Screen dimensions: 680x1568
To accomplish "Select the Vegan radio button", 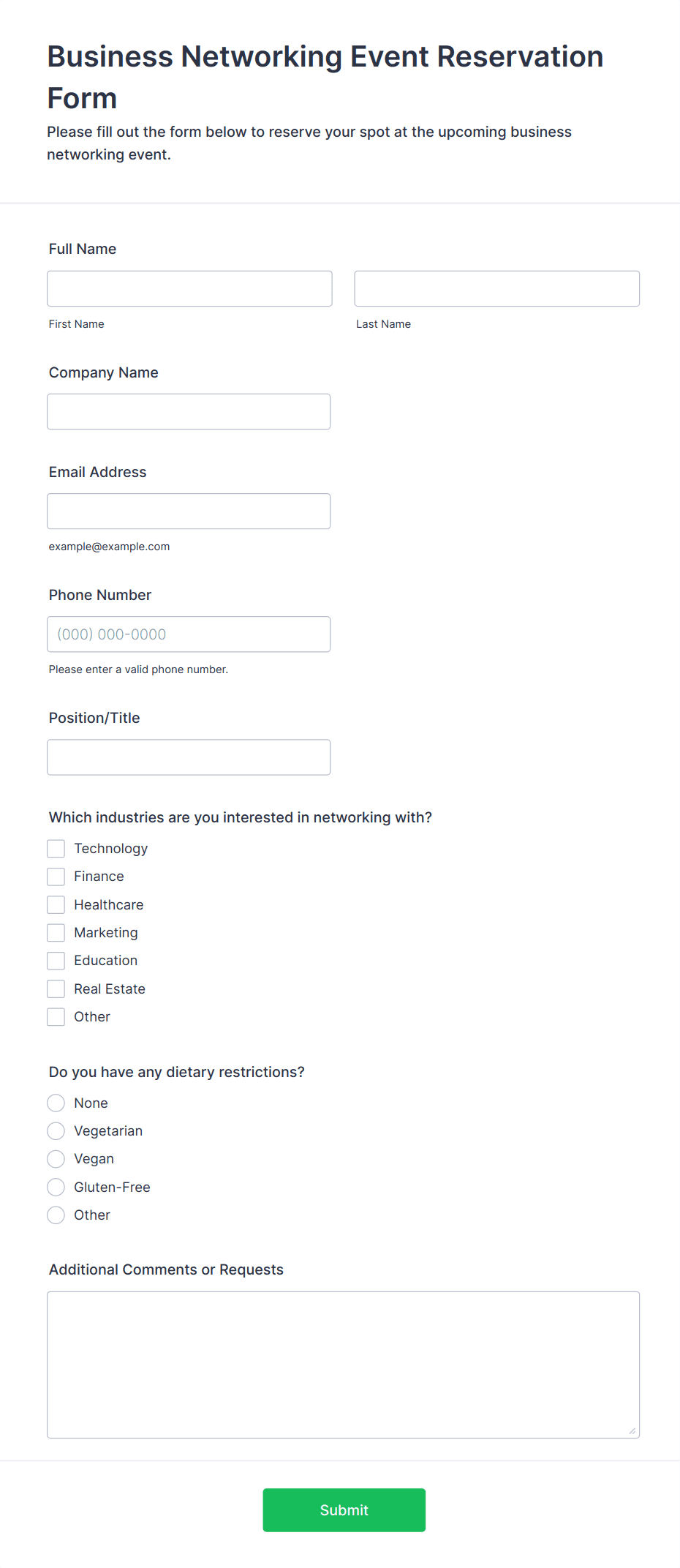I will pyautogui.click(x=56, y=1158).
